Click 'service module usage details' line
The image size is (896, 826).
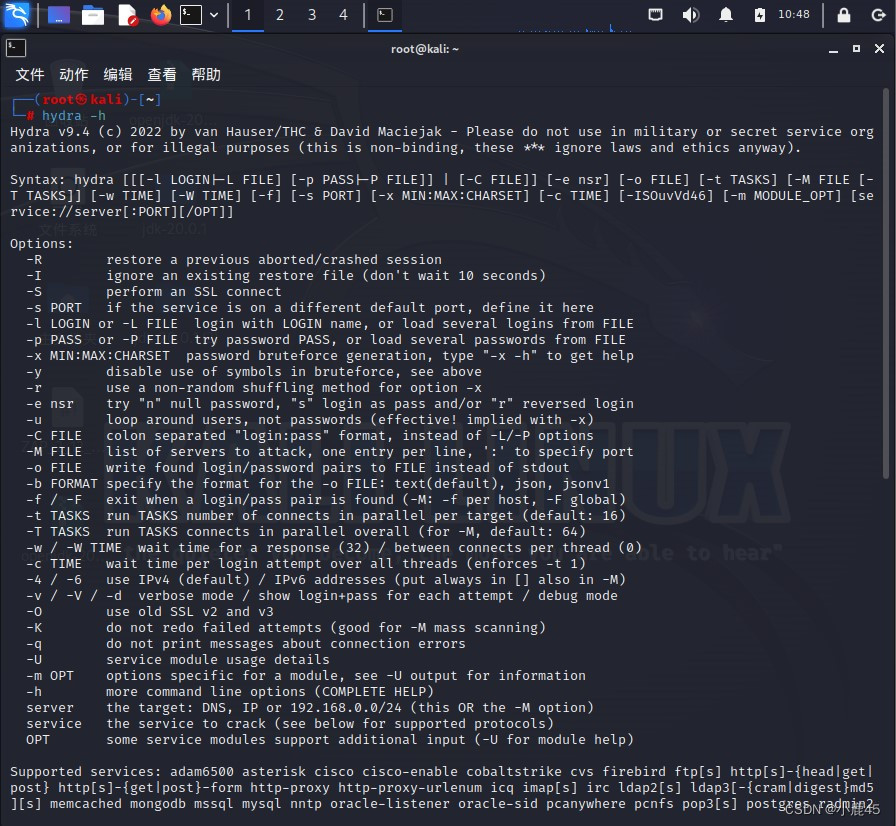tap(218, 660)
